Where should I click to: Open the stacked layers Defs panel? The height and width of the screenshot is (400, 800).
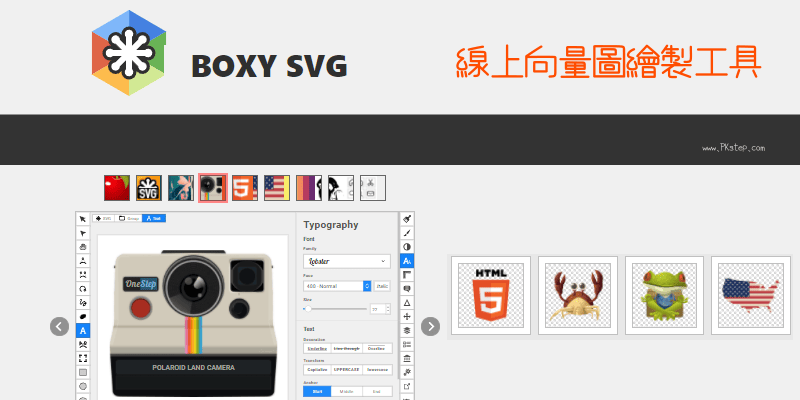point(407,330)
